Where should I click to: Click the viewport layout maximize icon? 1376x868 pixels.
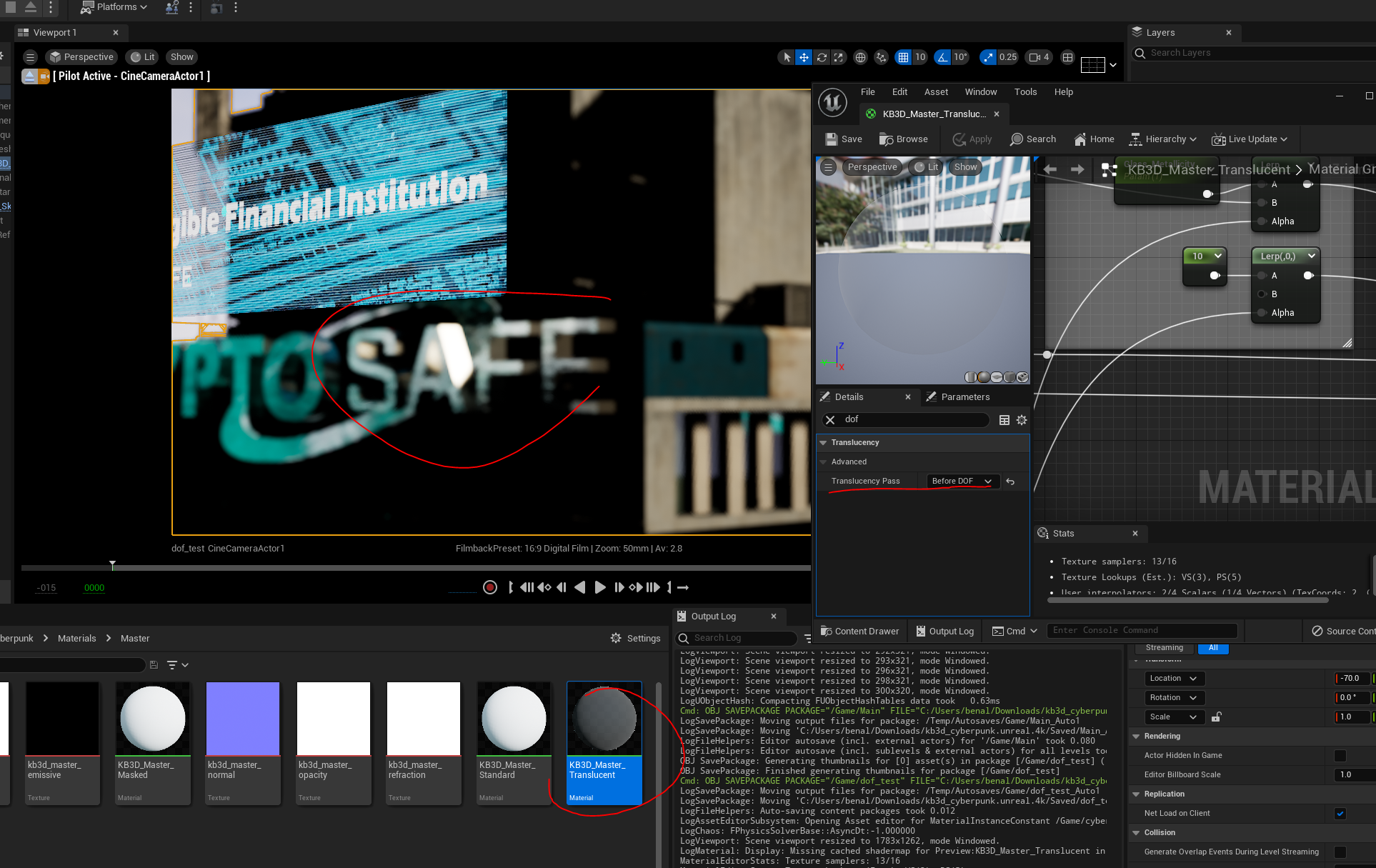pyautogui.click(x=1067, y=57)
